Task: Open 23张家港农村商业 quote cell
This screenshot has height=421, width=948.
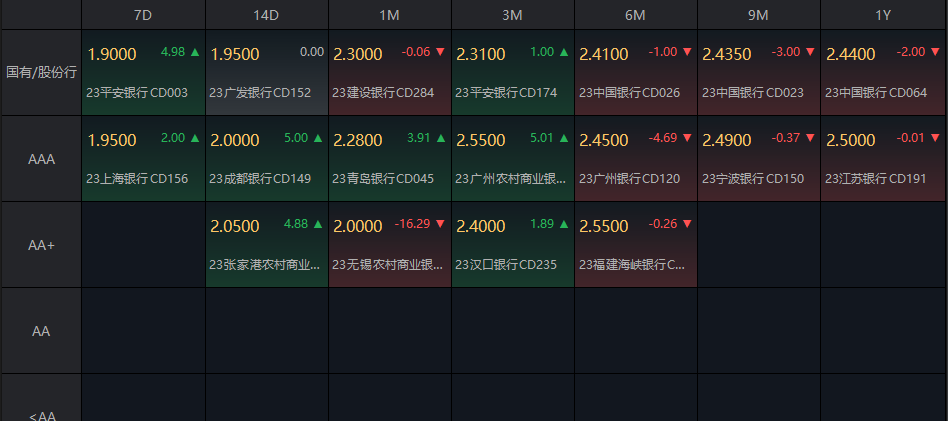Action: click(267, 245)
